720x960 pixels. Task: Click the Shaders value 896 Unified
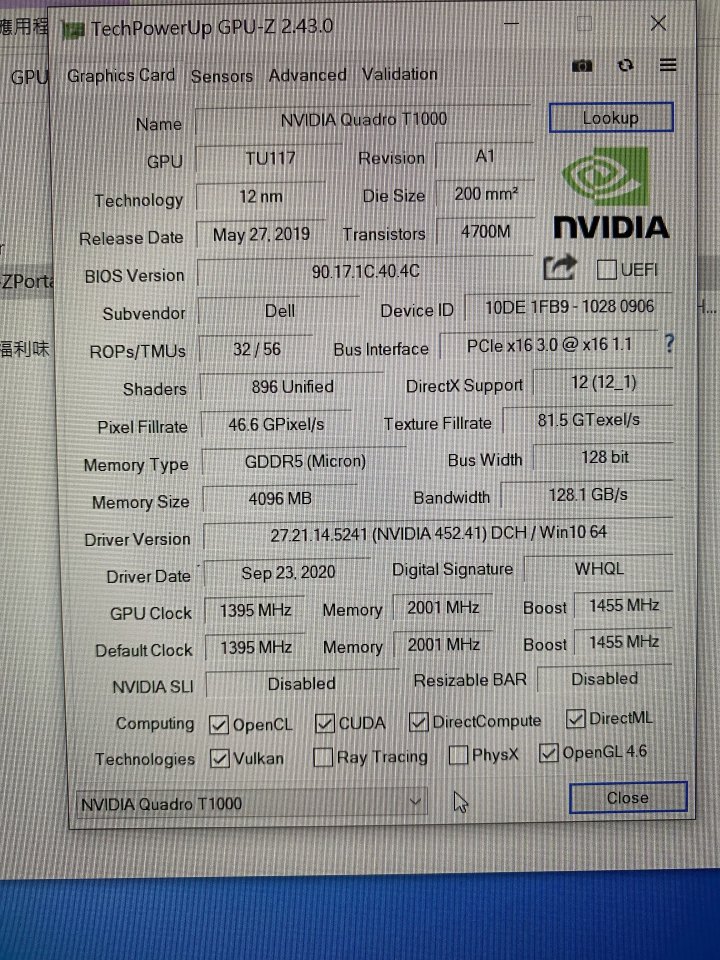292,387
